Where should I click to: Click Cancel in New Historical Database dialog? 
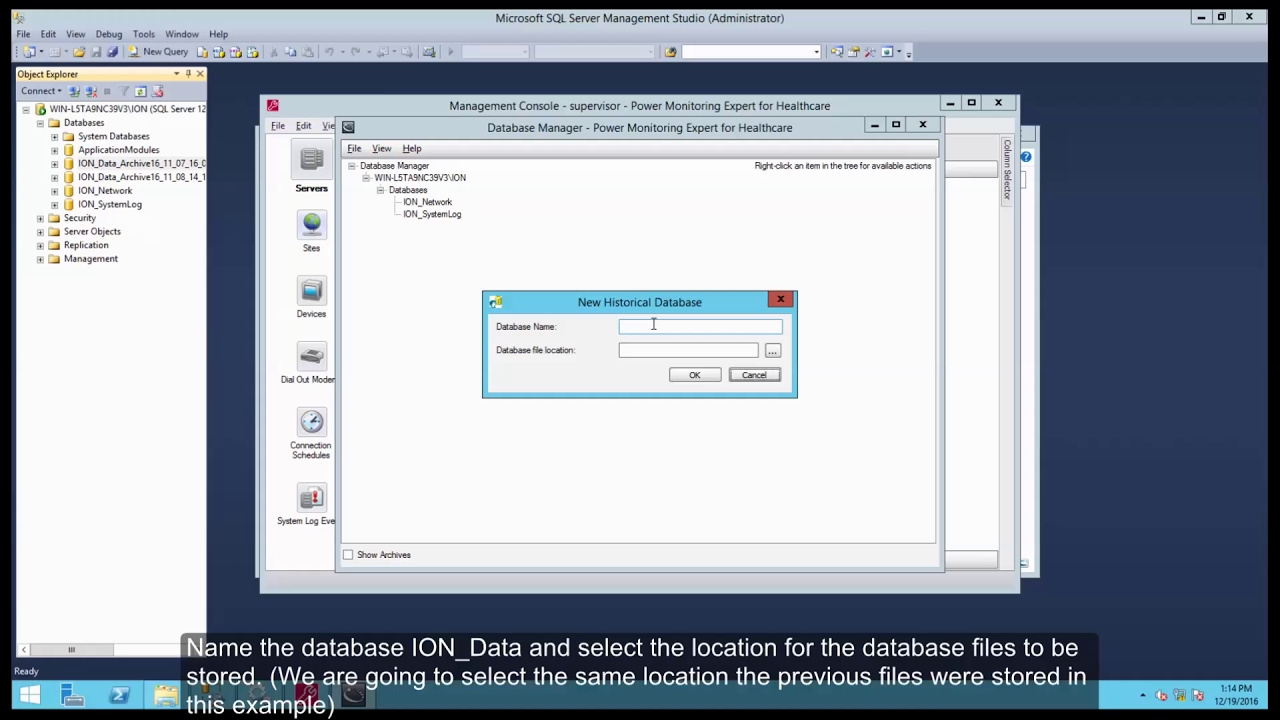pyautogui.click(x=754, y=375)
